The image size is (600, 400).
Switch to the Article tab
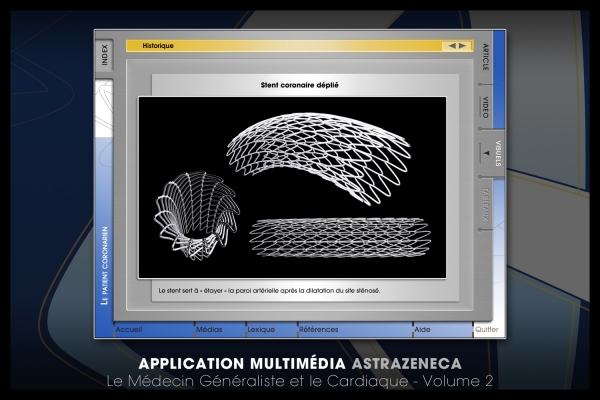486,58
